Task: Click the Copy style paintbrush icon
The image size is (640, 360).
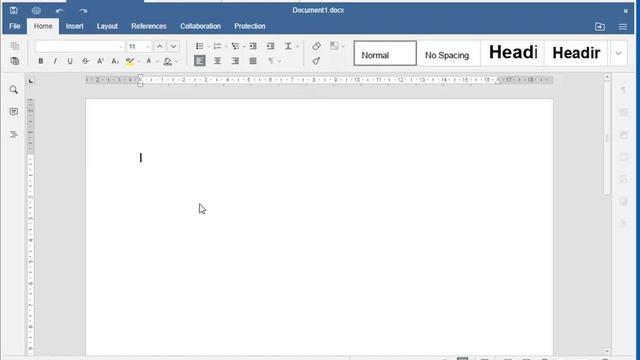Action: pyautogui.click(x=316, y=61)
